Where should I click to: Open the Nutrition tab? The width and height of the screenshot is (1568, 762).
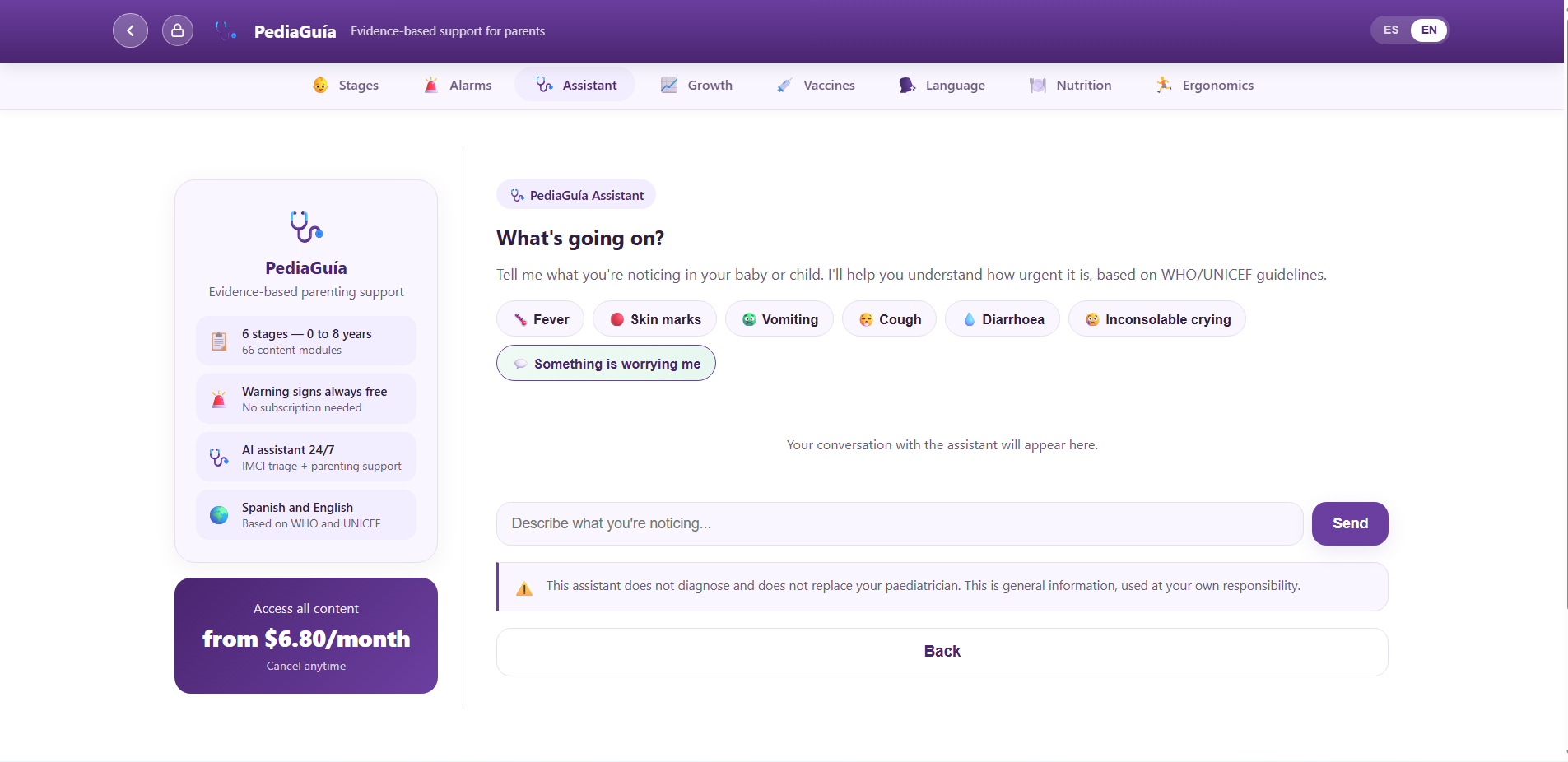pos(1070,85)
